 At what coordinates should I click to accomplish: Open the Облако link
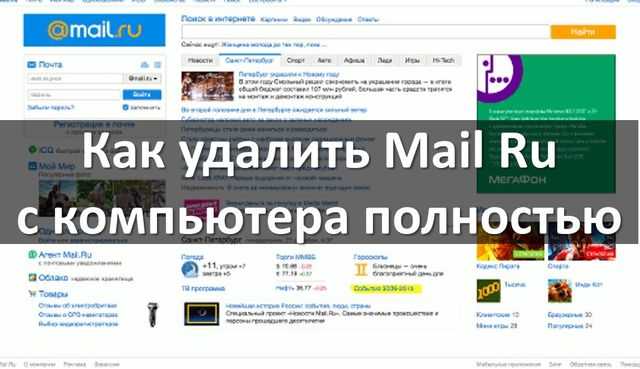point(53,278)
